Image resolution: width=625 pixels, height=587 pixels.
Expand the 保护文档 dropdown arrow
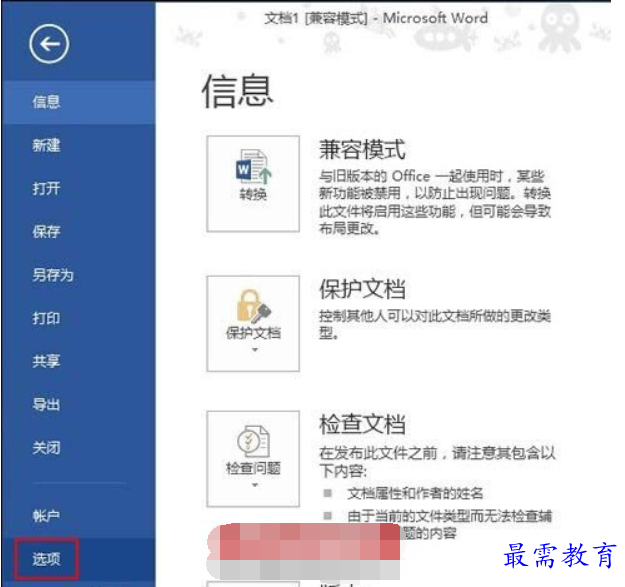[x=255, y=350]
